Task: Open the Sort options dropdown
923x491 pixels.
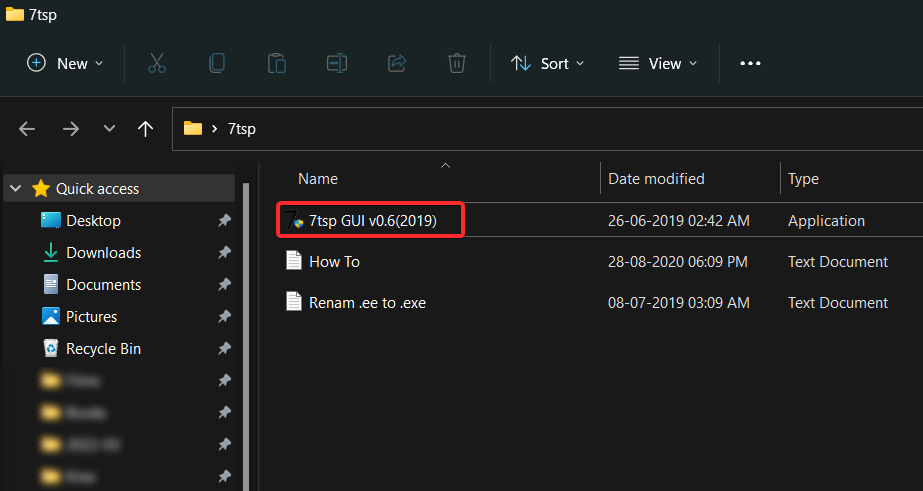Action: click(x=548, y=63)
